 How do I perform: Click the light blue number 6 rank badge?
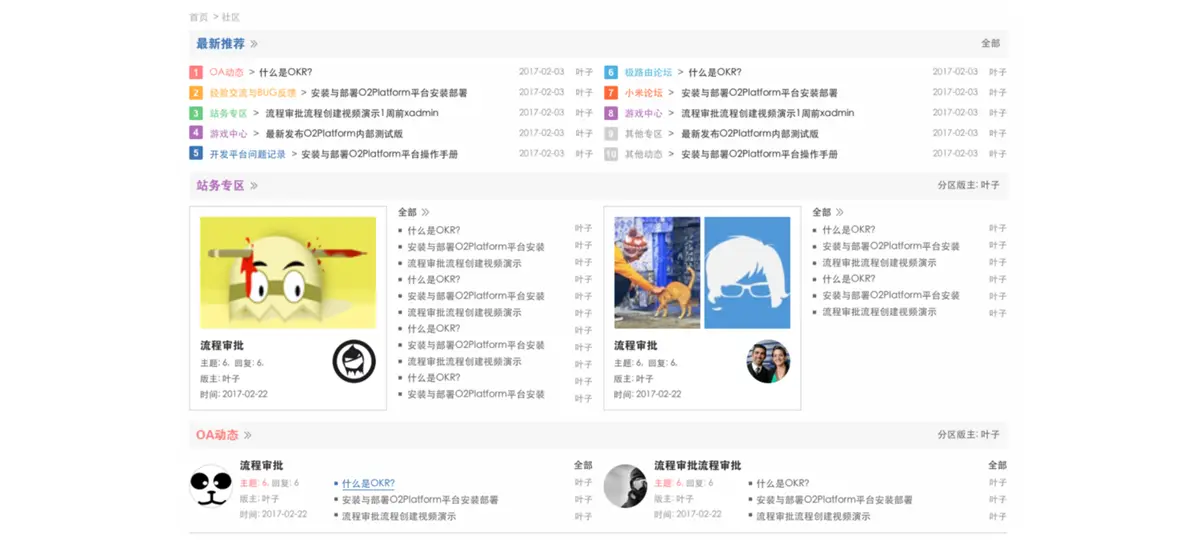click(x=611, y=72)
